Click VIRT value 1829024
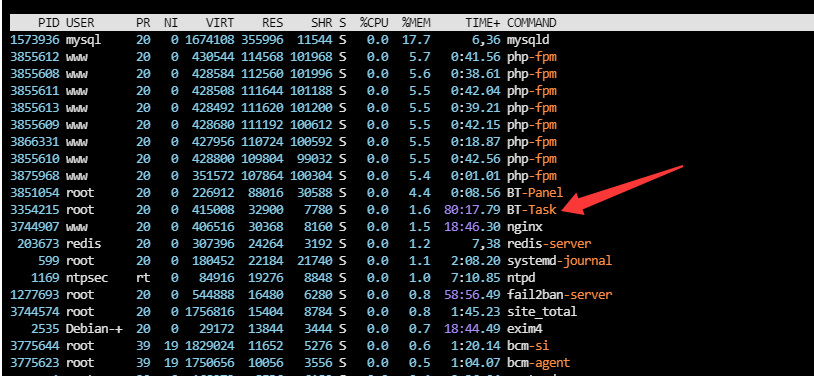 tap(209, 346)
